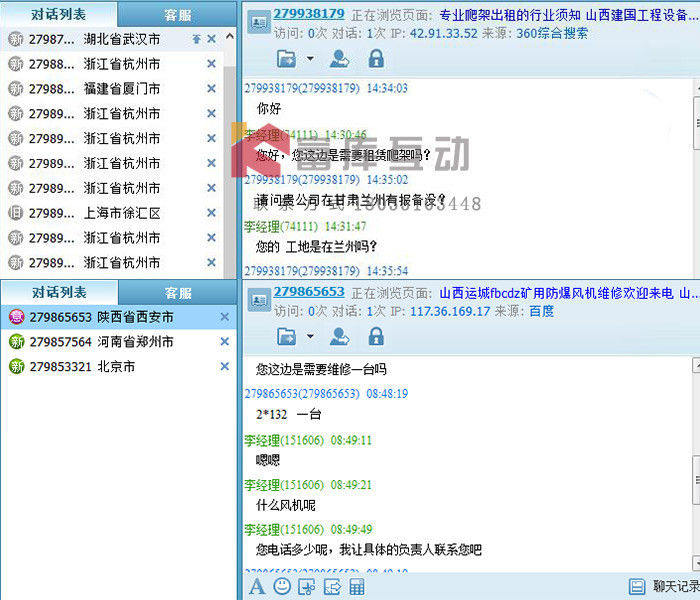Click transfer folder icon in 279865653 chat header
Viewport: 700px width, 600px height.
click(x=286, y=337)
